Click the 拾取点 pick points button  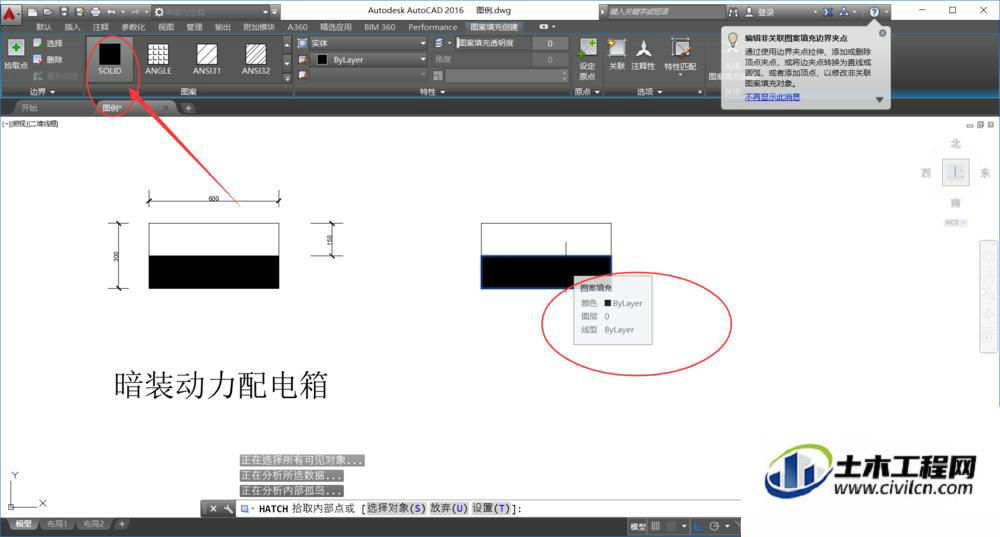(16, 54)
